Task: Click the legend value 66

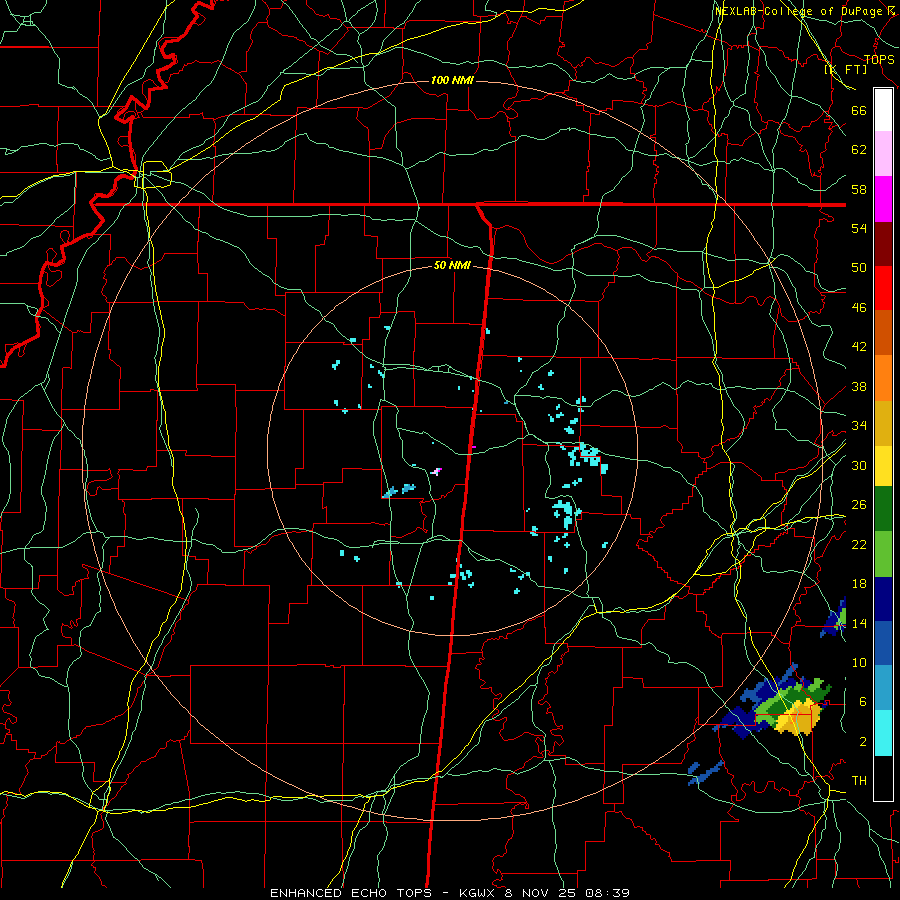Action: click(859, 111)
